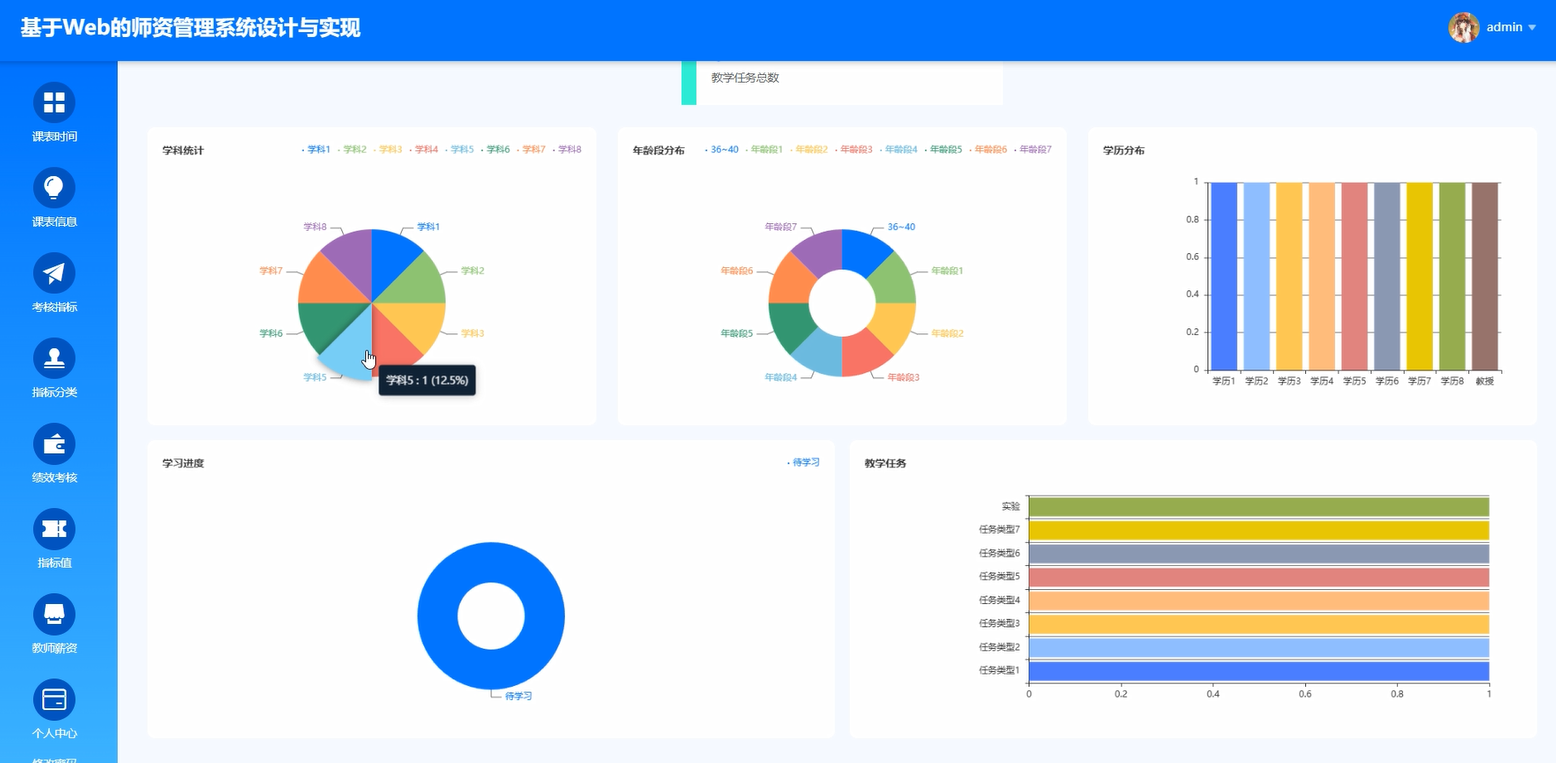Open the 个人中心 card icon

pyautogui.click(x=54, y=700)
